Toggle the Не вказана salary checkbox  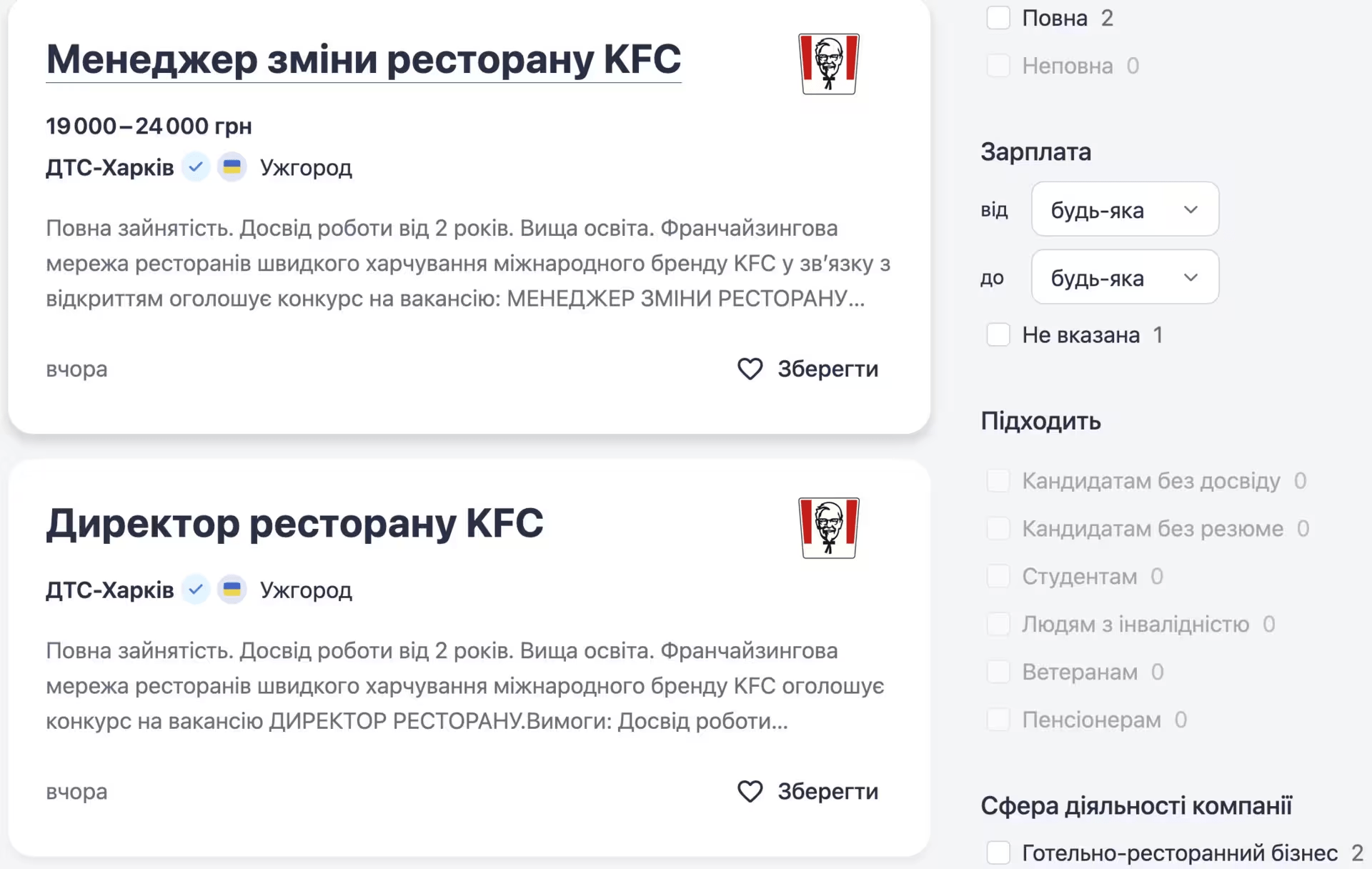998,334
